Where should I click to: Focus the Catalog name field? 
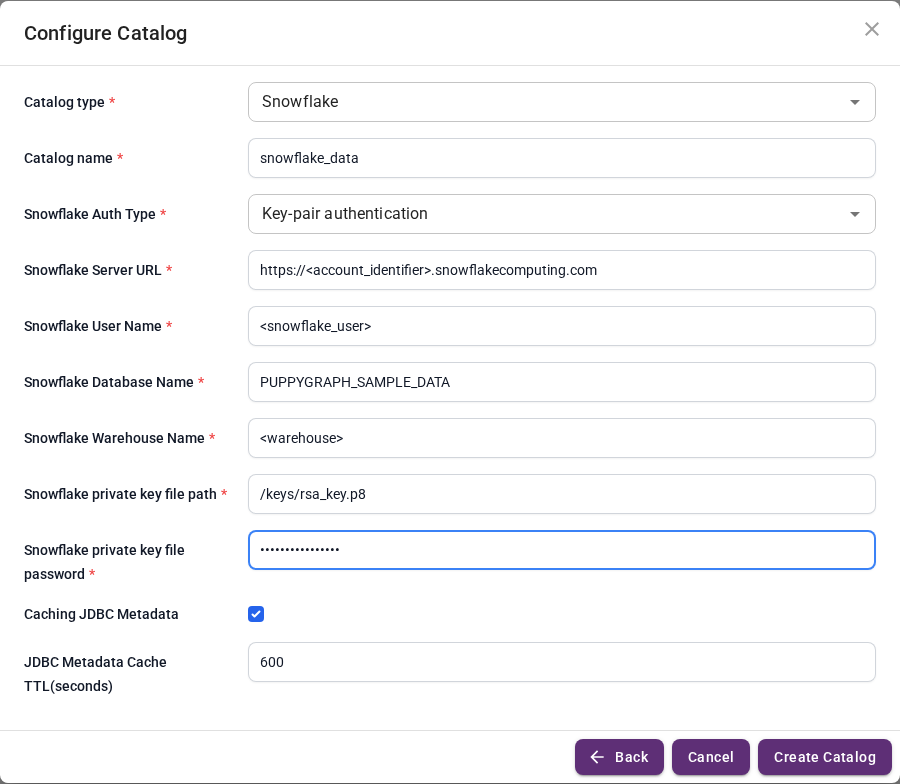click(x=561, y=158)
